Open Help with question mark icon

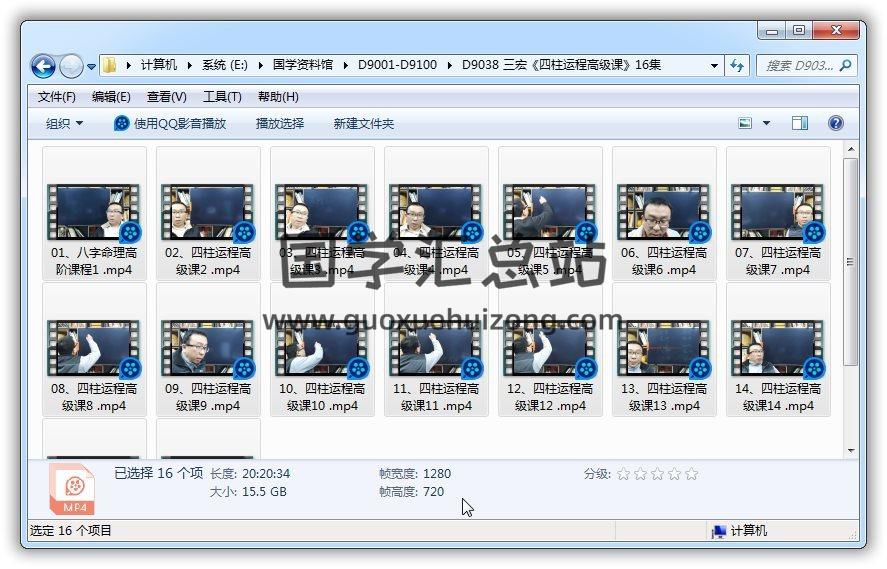coord(836,123)
